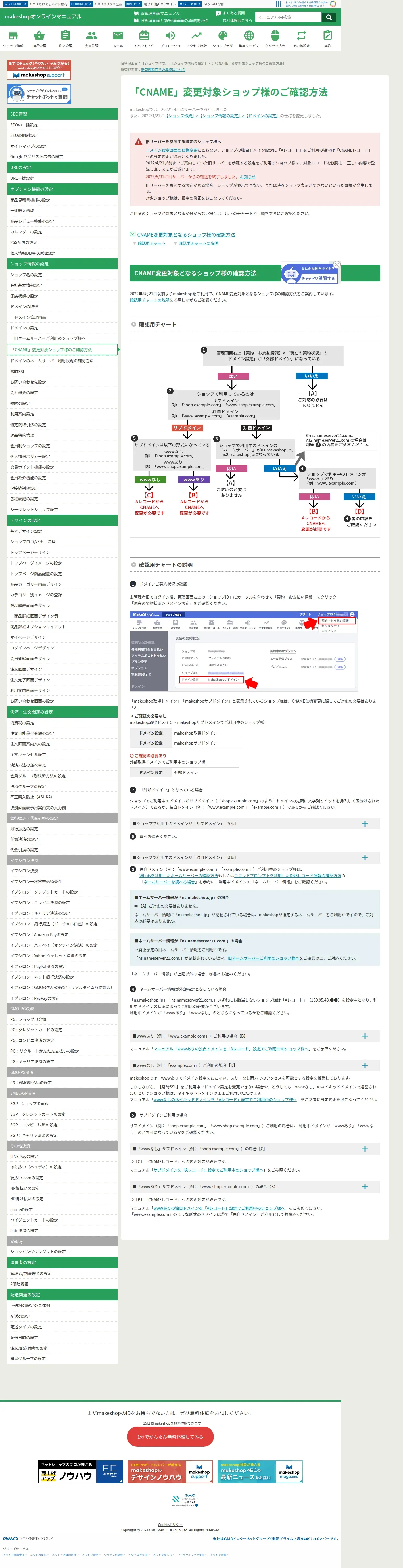Open the 契約 document icon
Image resolution: width=403 pixels, height=1568 pixels.
point(327,38)
